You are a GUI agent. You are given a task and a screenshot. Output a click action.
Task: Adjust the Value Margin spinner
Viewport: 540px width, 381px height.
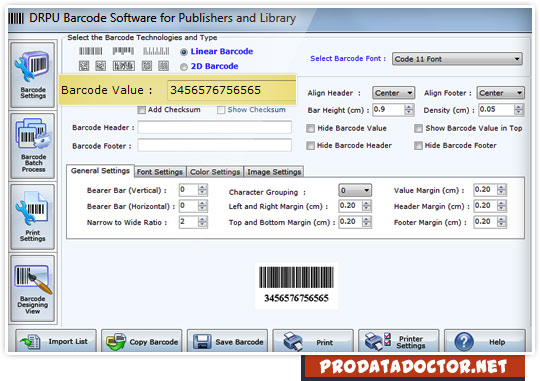(502, 190)
